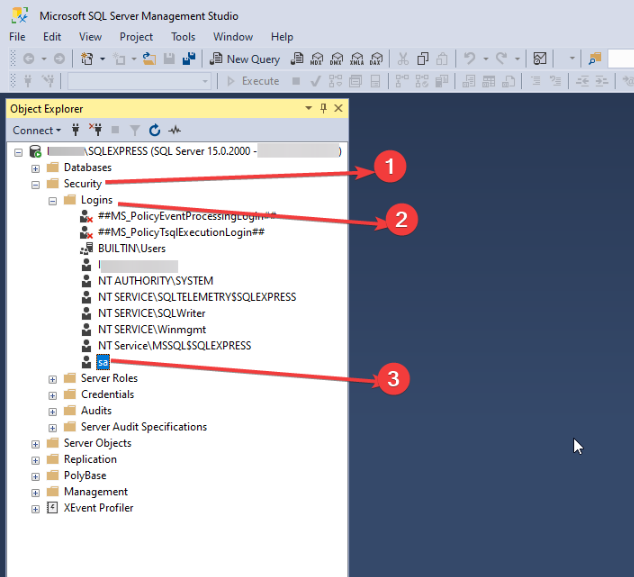This screenshot has height=577, width=634.
Task: Open the Activity Monitor icon
Action: pyautogui.click(x=175, y=130)
